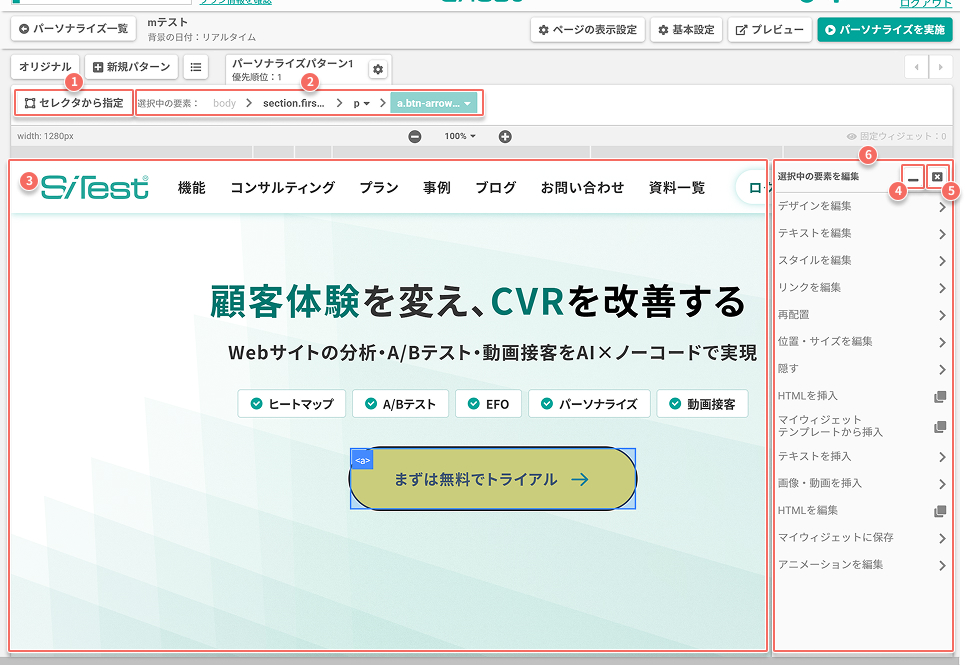The height and width of the screenshot is (665, 965).
Task: Go to next pattern with right arrow
Action: click(x=940, y=66)
